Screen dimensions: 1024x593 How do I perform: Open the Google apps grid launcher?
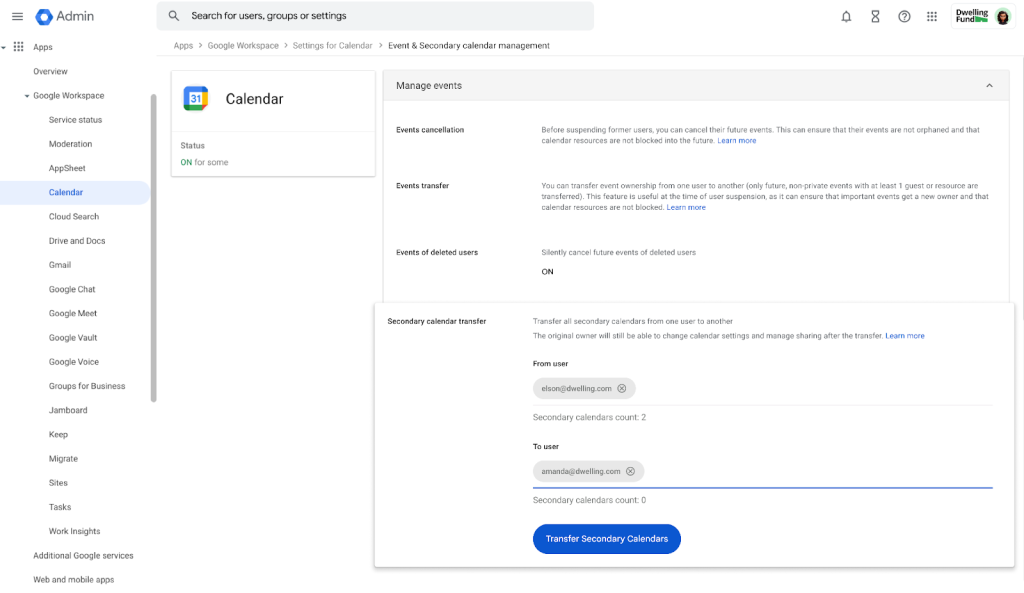click(932, 17)
